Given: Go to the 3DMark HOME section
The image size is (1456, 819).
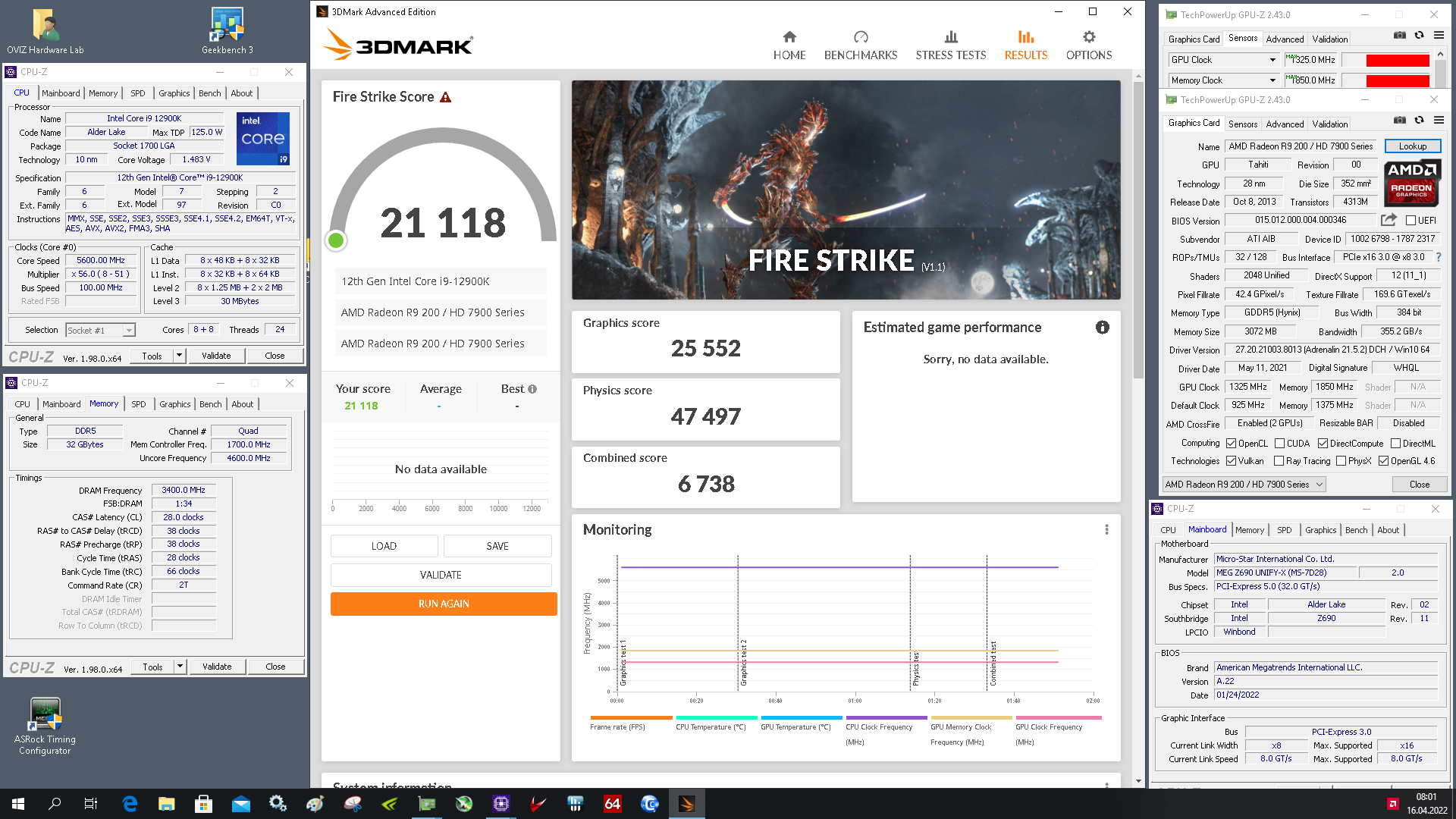Looking at the screenshot, I should [789, 45].
